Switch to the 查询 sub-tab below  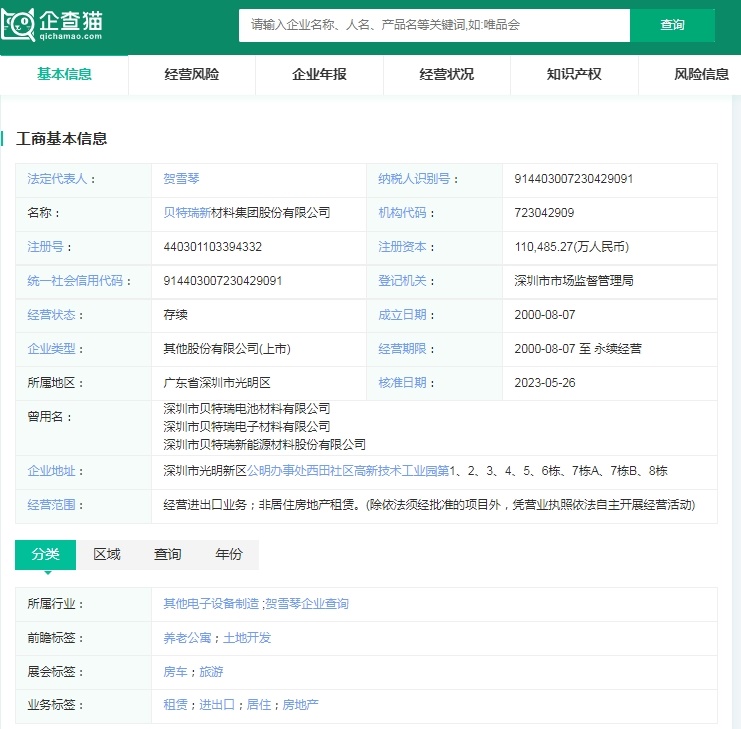click(x=167, y=554)
